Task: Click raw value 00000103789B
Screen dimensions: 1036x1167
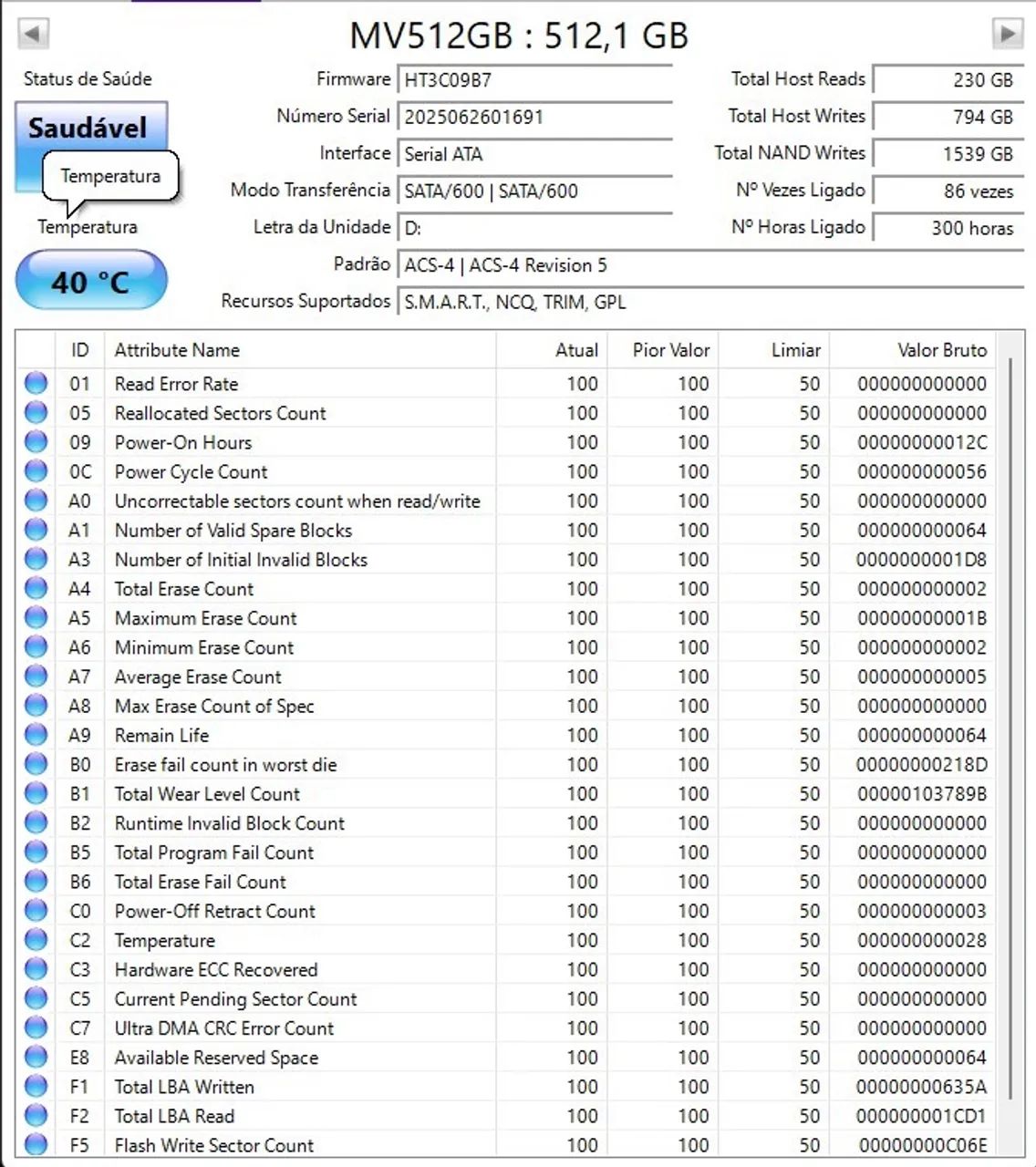Action: [x=922, y=793]
